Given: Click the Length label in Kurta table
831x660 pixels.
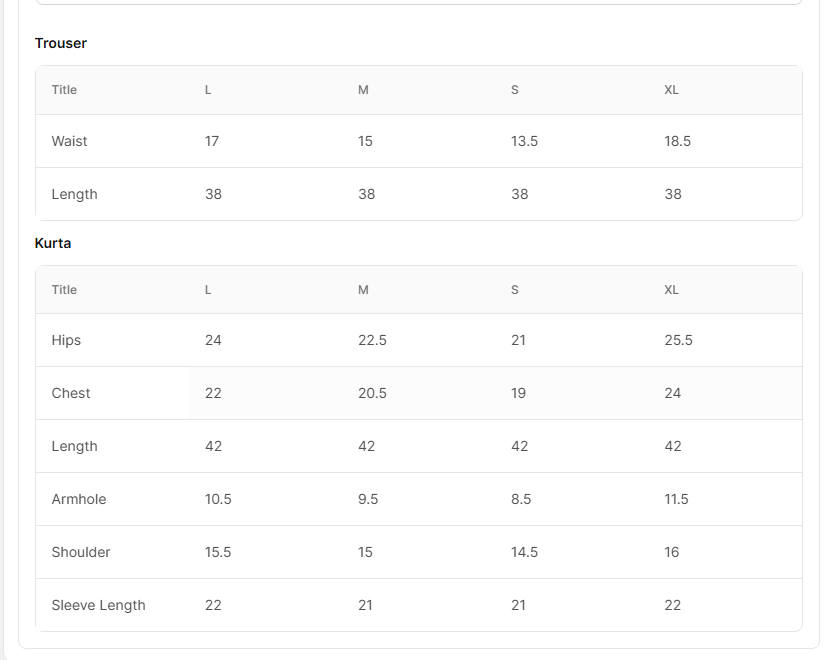Looking at the screenshot, I should [75, 446].
